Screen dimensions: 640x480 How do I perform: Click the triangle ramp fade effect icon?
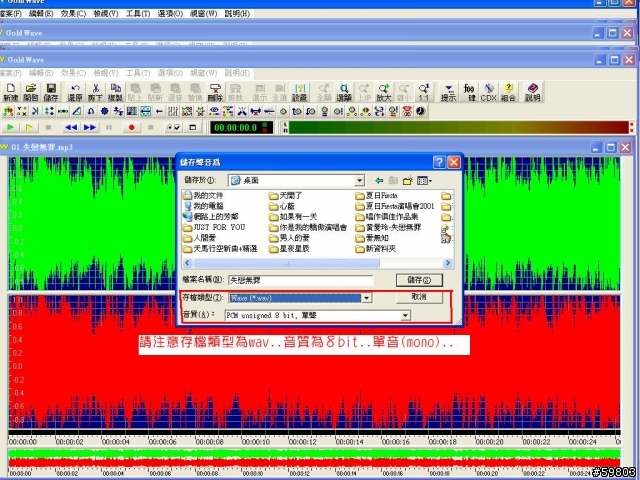point(77,111)
